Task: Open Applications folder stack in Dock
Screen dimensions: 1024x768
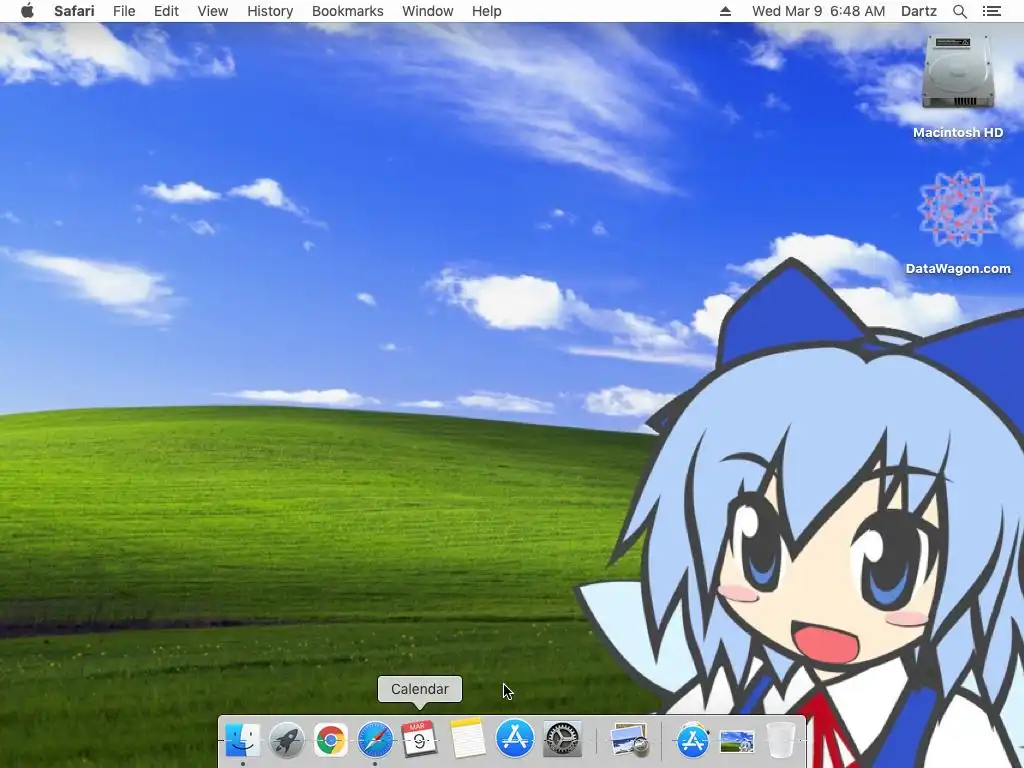Action: [692, 740]
